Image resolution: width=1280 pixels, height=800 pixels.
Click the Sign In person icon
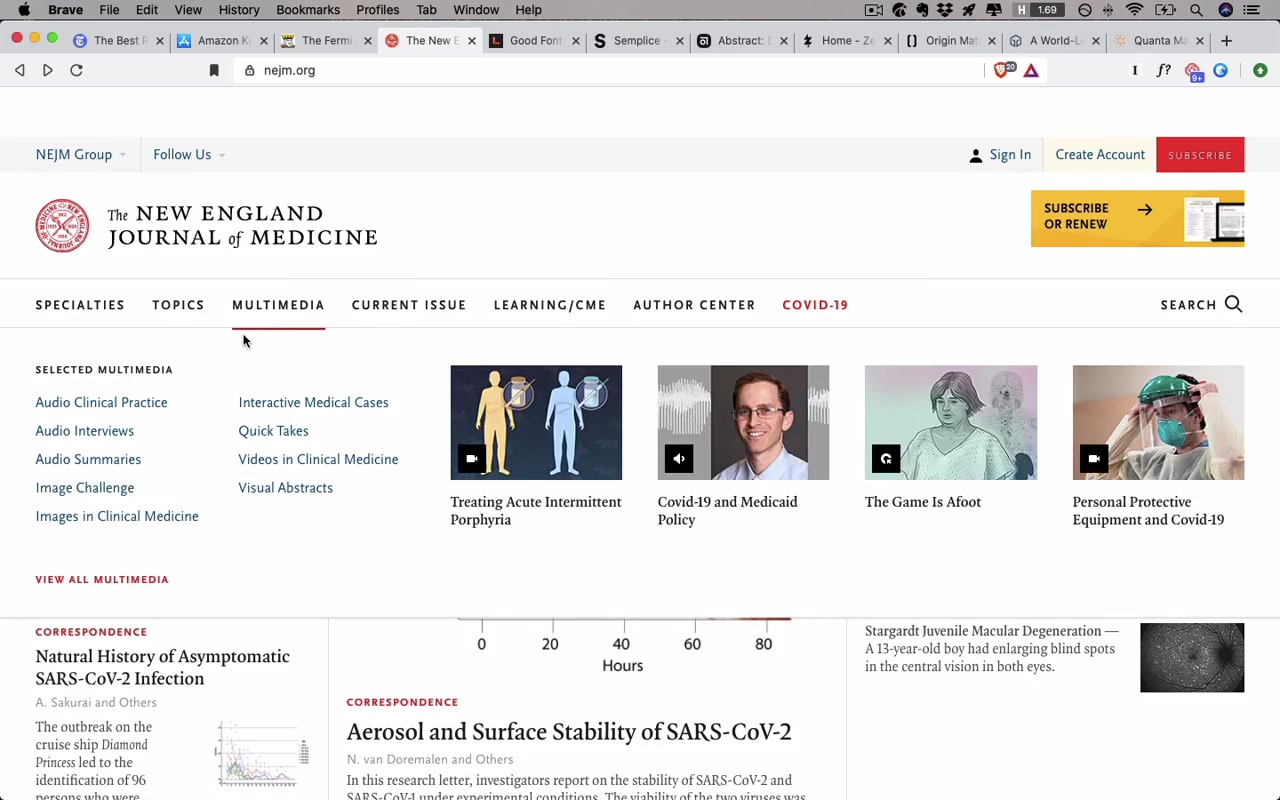click(976, 155)
